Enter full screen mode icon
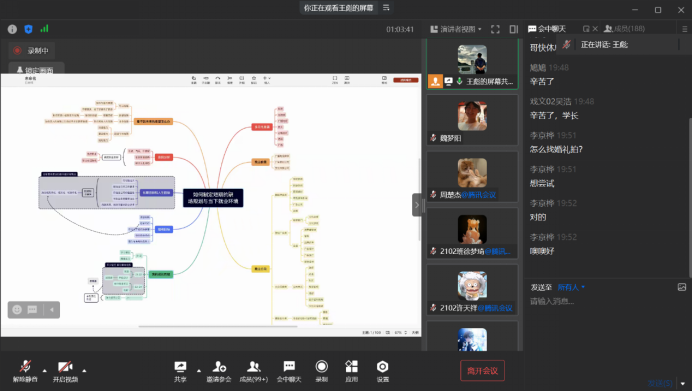Viewport: 693px width, 391px height. [x=495, y=29]
